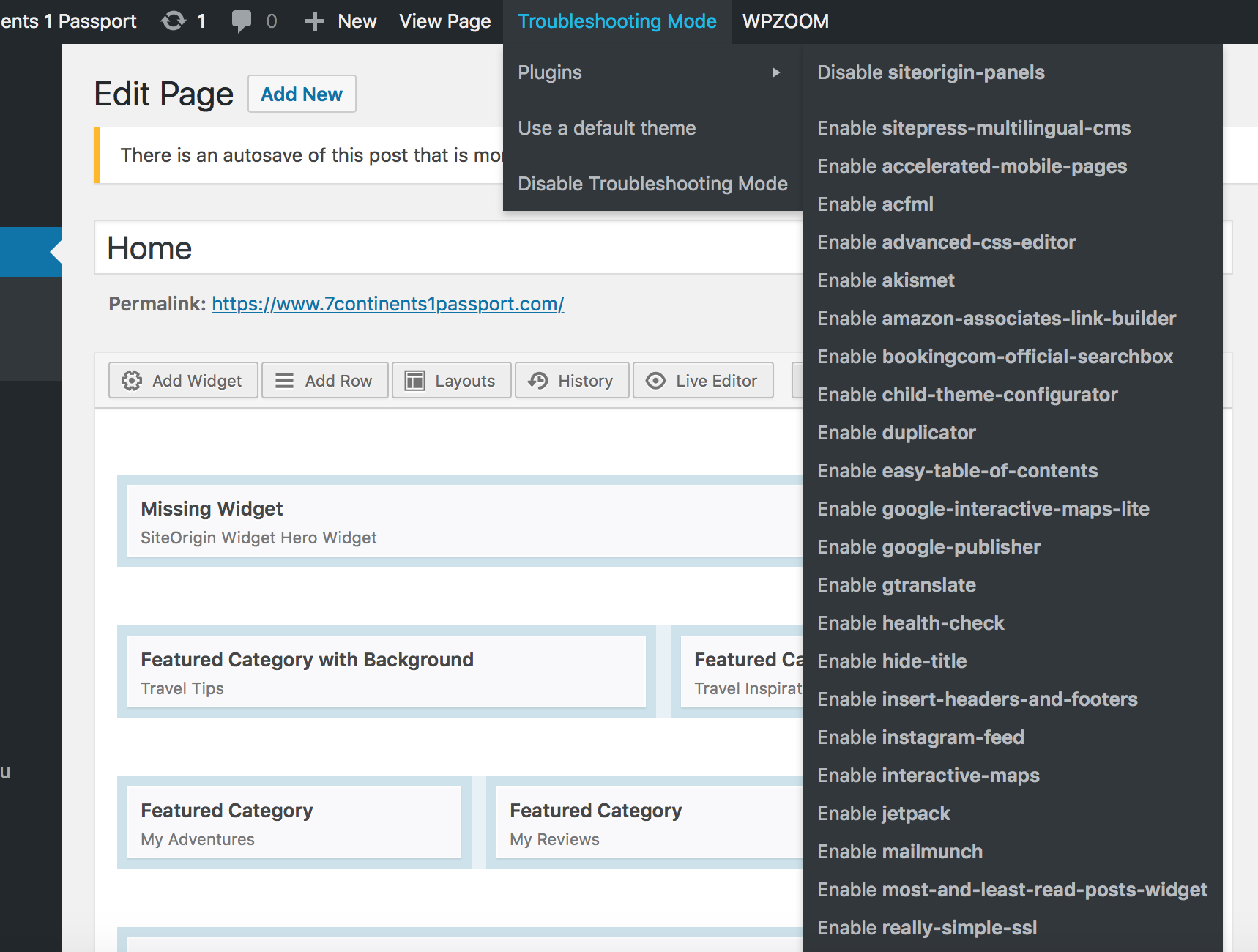Launch the Live Editor button label
This screenshot has width=1258, height=952.
[x=716, y=381]
